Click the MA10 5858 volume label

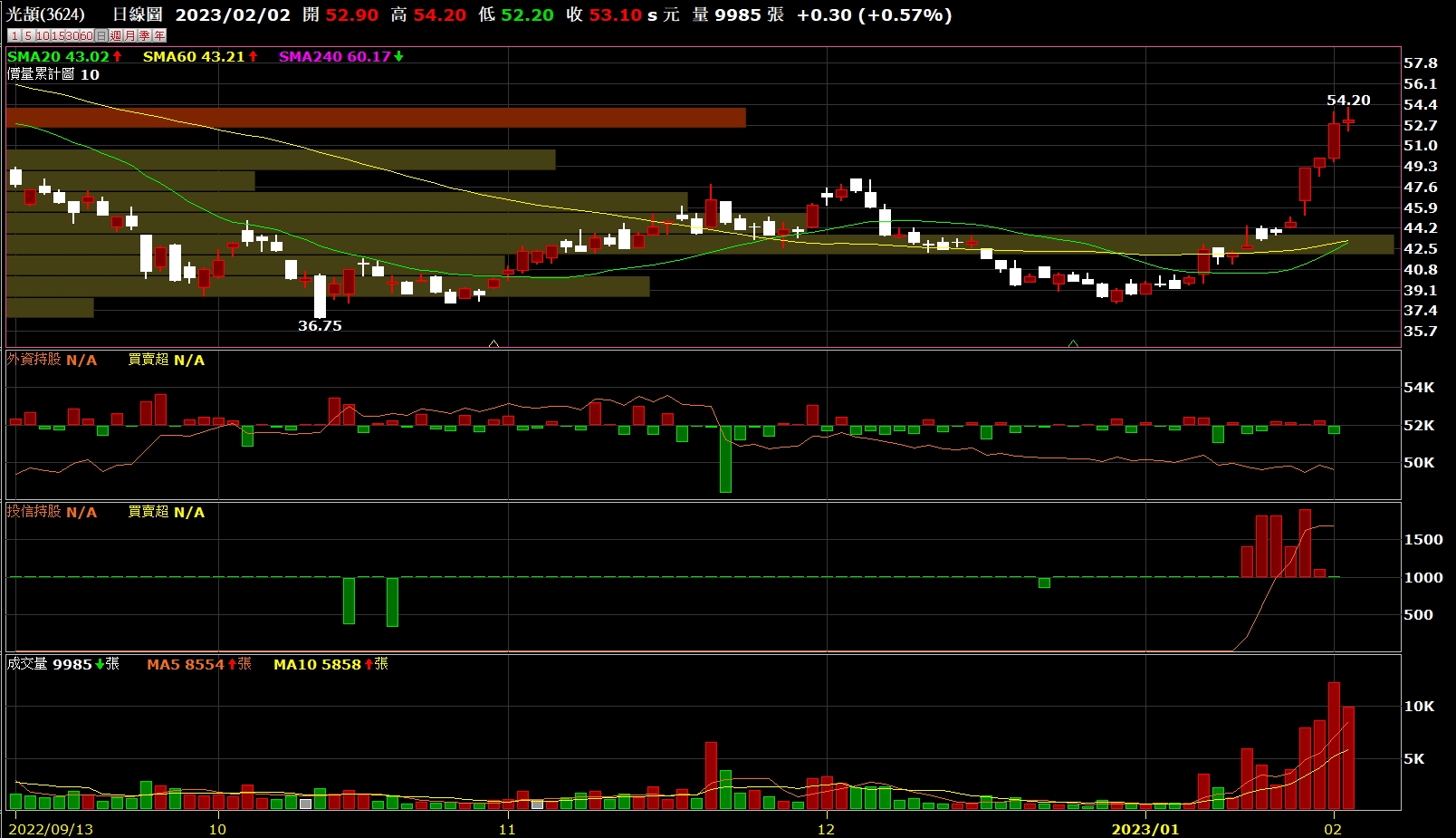click(317, 664)
